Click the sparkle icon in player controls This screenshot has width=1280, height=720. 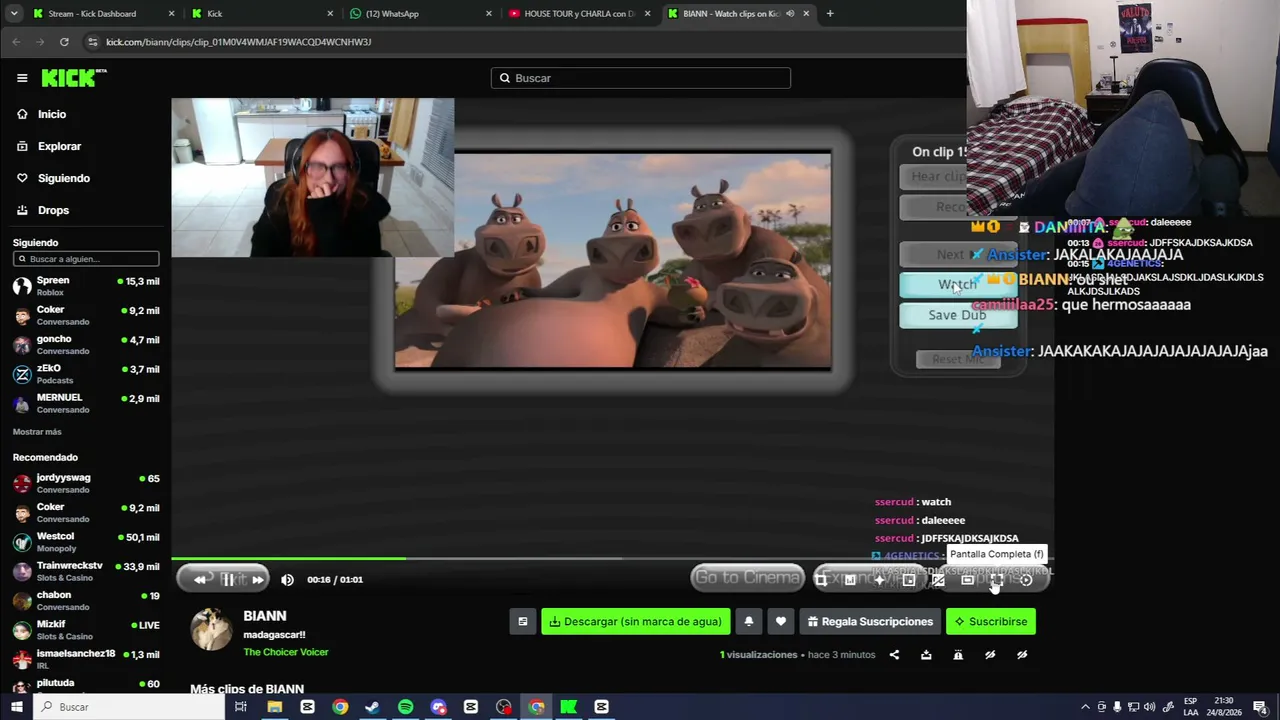(879, 579)
